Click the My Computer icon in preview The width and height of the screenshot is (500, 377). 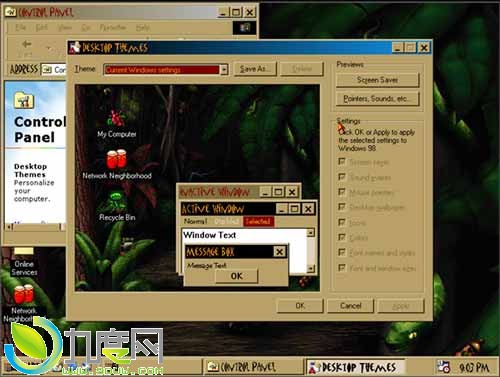(116, 119)
